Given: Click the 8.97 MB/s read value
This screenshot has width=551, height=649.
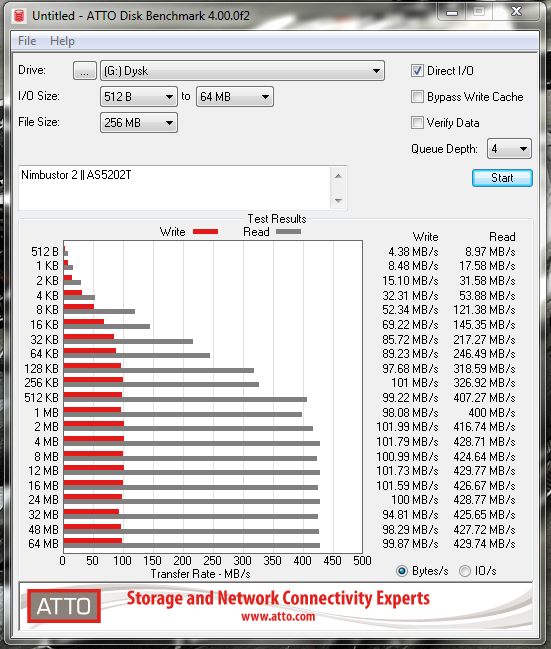Looking at the screenshot, I should [490, 252].
